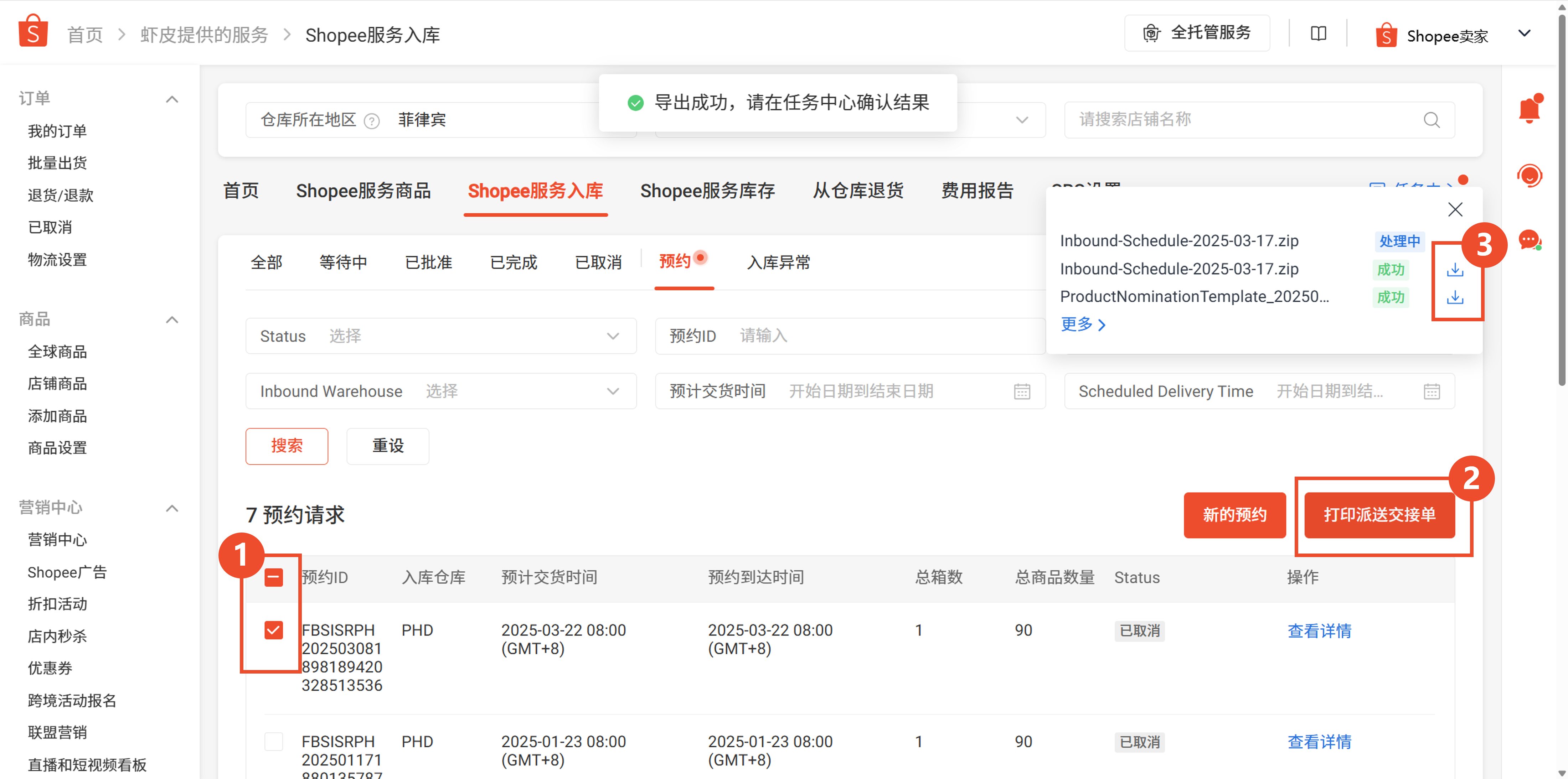Click the Shopee logo icon
The height and width of the screenshot is (779, 1568).
[x=33, y=32]
